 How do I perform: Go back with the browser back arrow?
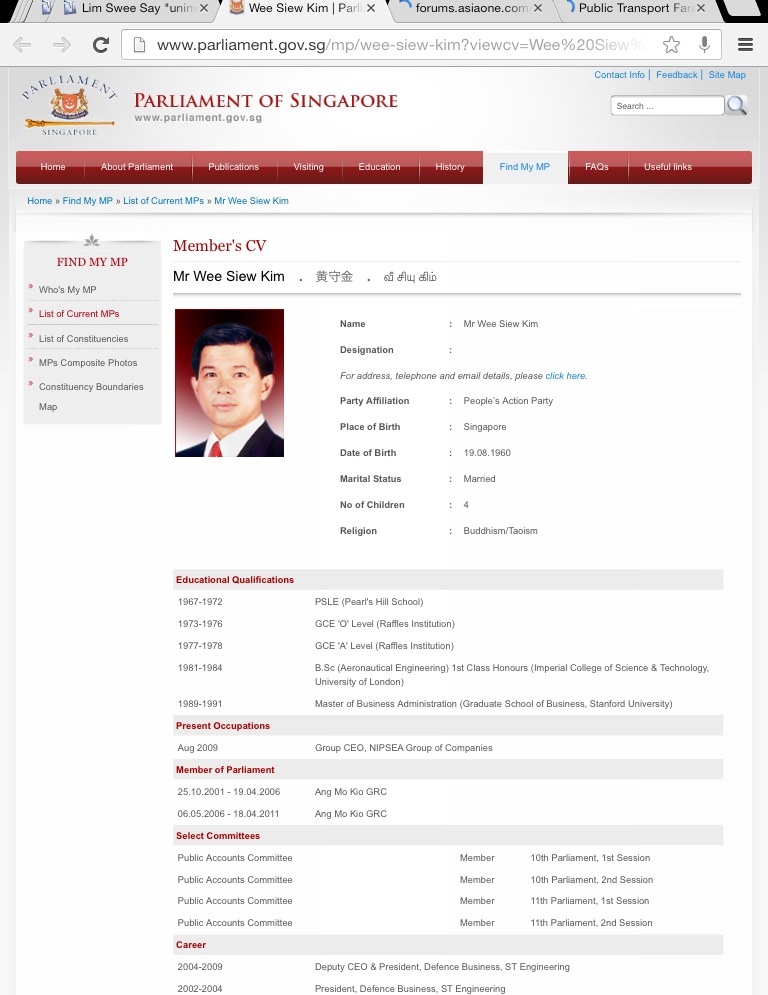(x=22, y=44)
